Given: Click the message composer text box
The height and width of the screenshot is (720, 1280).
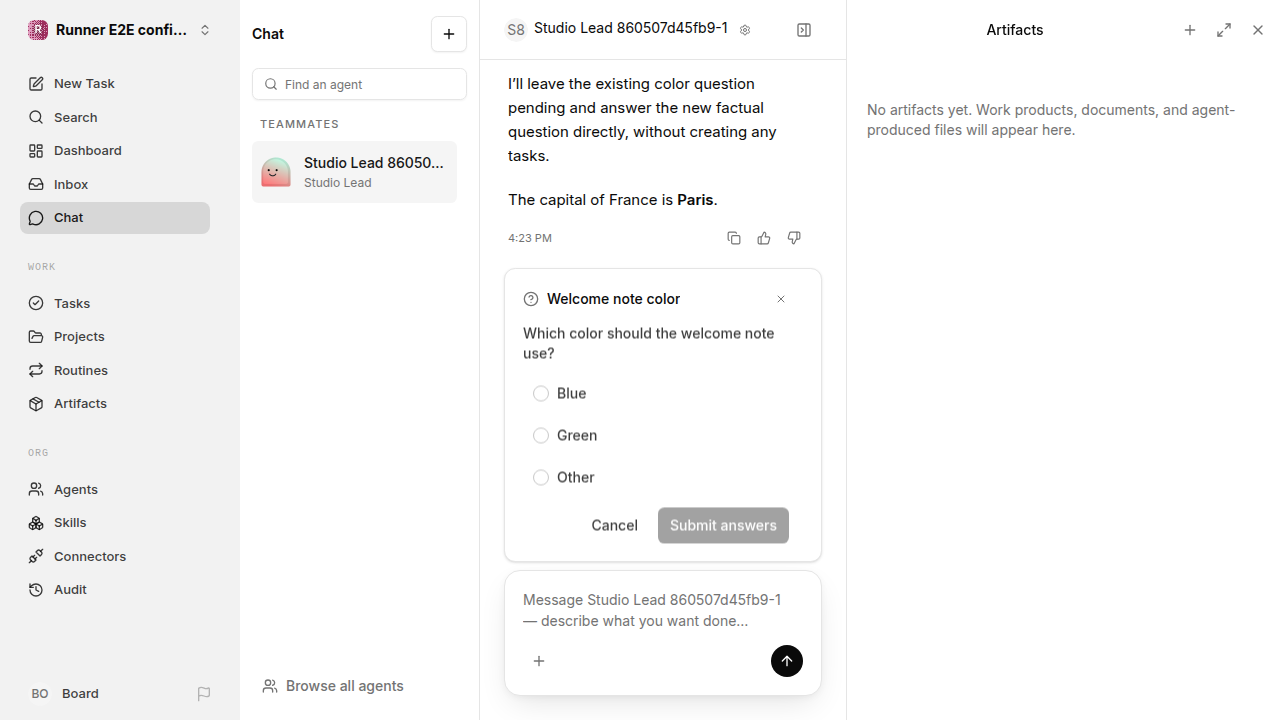Looking at the screenshot, I should tap(662, 610).
